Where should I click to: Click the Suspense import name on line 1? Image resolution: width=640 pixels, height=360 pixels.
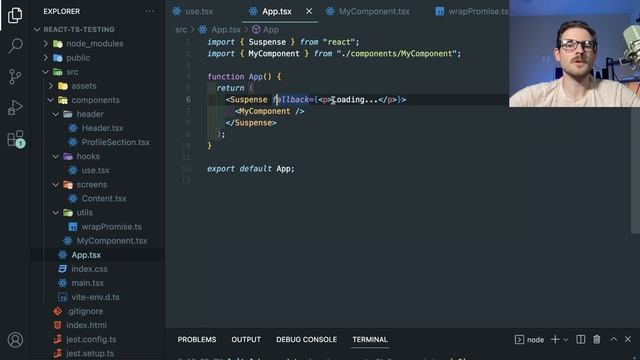point(267,42)
